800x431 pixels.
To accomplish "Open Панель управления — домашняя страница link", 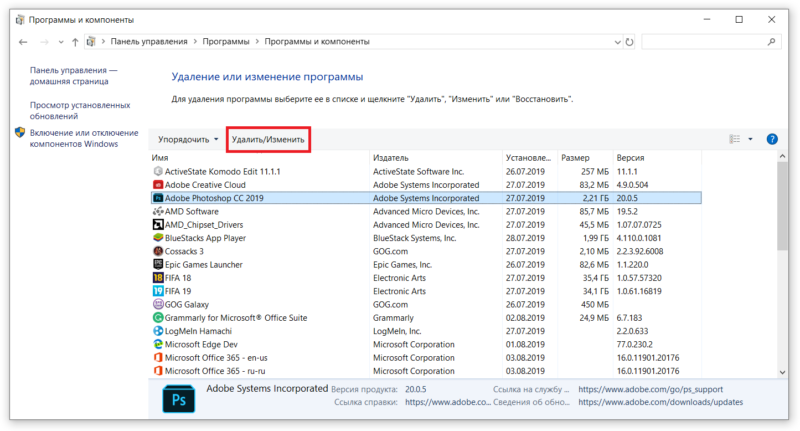I will pos(73,75).
